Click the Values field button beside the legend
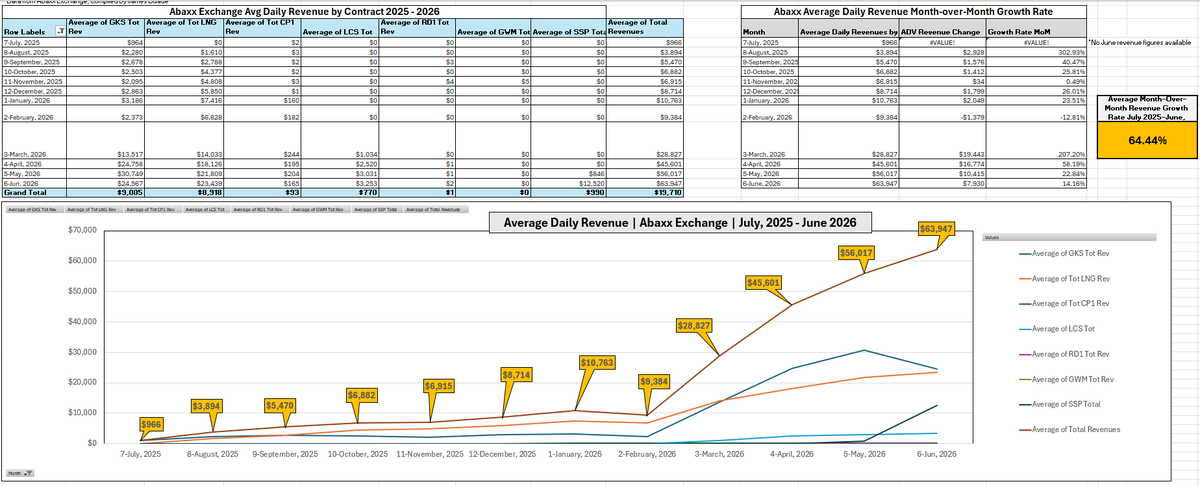This screenshot has height=486, width=1200. click(1070, 238)
